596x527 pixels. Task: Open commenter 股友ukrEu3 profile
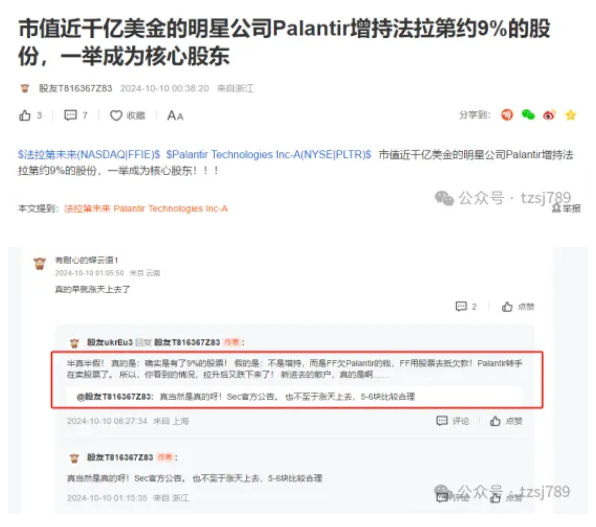[110, 342]
